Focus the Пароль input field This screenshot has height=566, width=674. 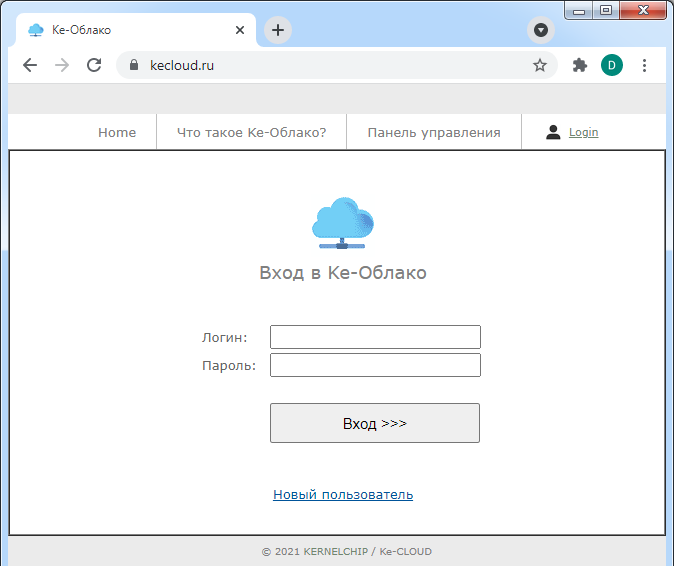[375, 365]
